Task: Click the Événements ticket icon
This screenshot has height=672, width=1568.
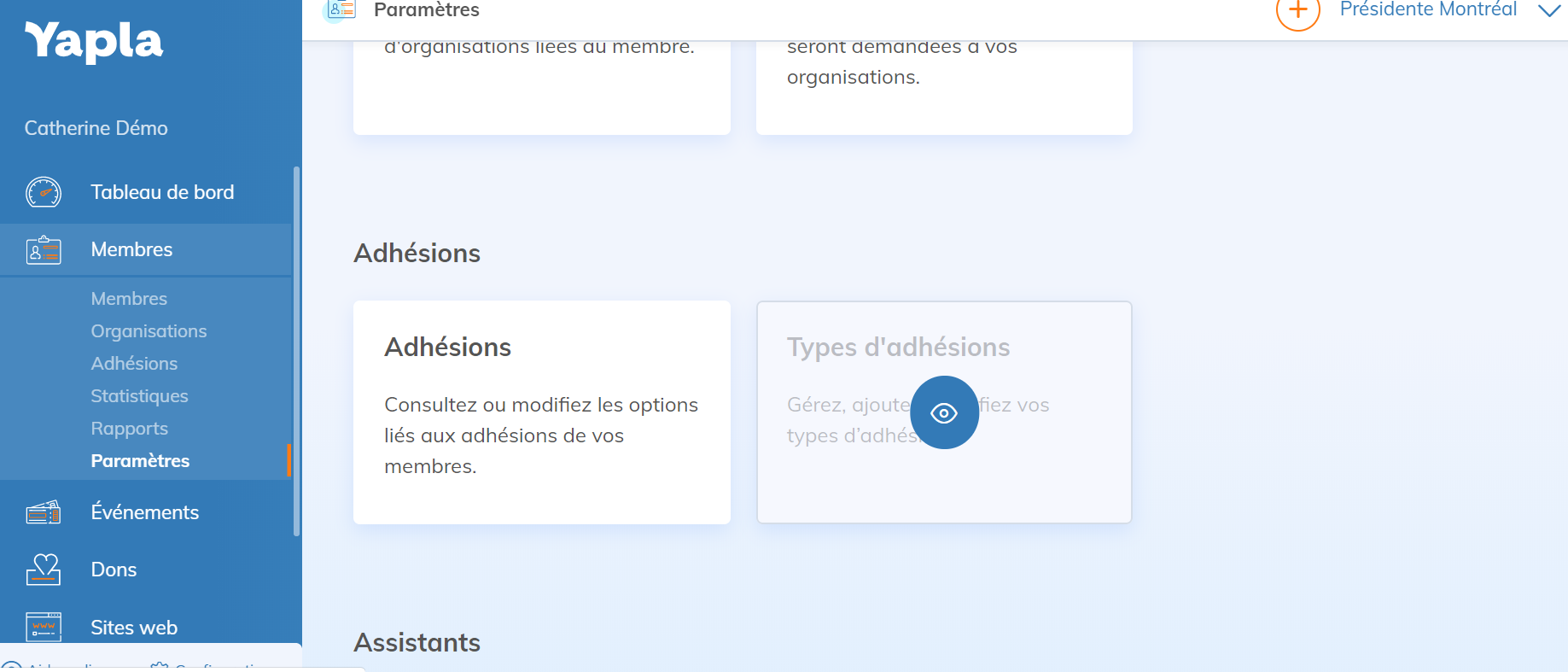Action: (x=44, y=512)
